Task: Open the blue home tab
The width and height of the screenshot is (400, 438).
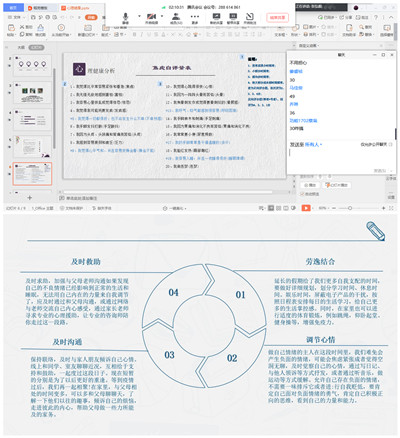Action: [13, 8]
